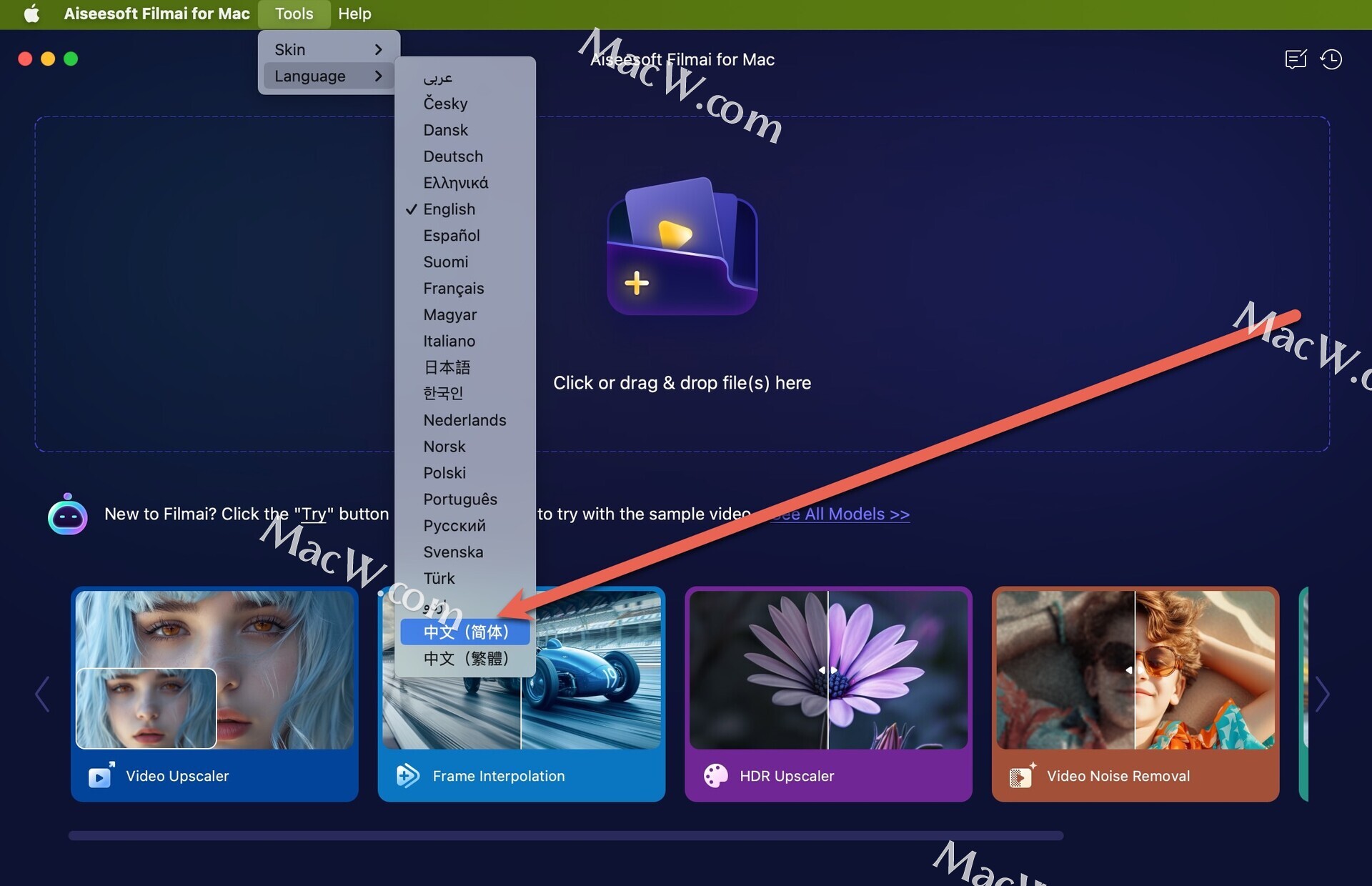Click the Skin submenu chevron arrow
Screen dimensions: 1372x886
click(379, 49)
